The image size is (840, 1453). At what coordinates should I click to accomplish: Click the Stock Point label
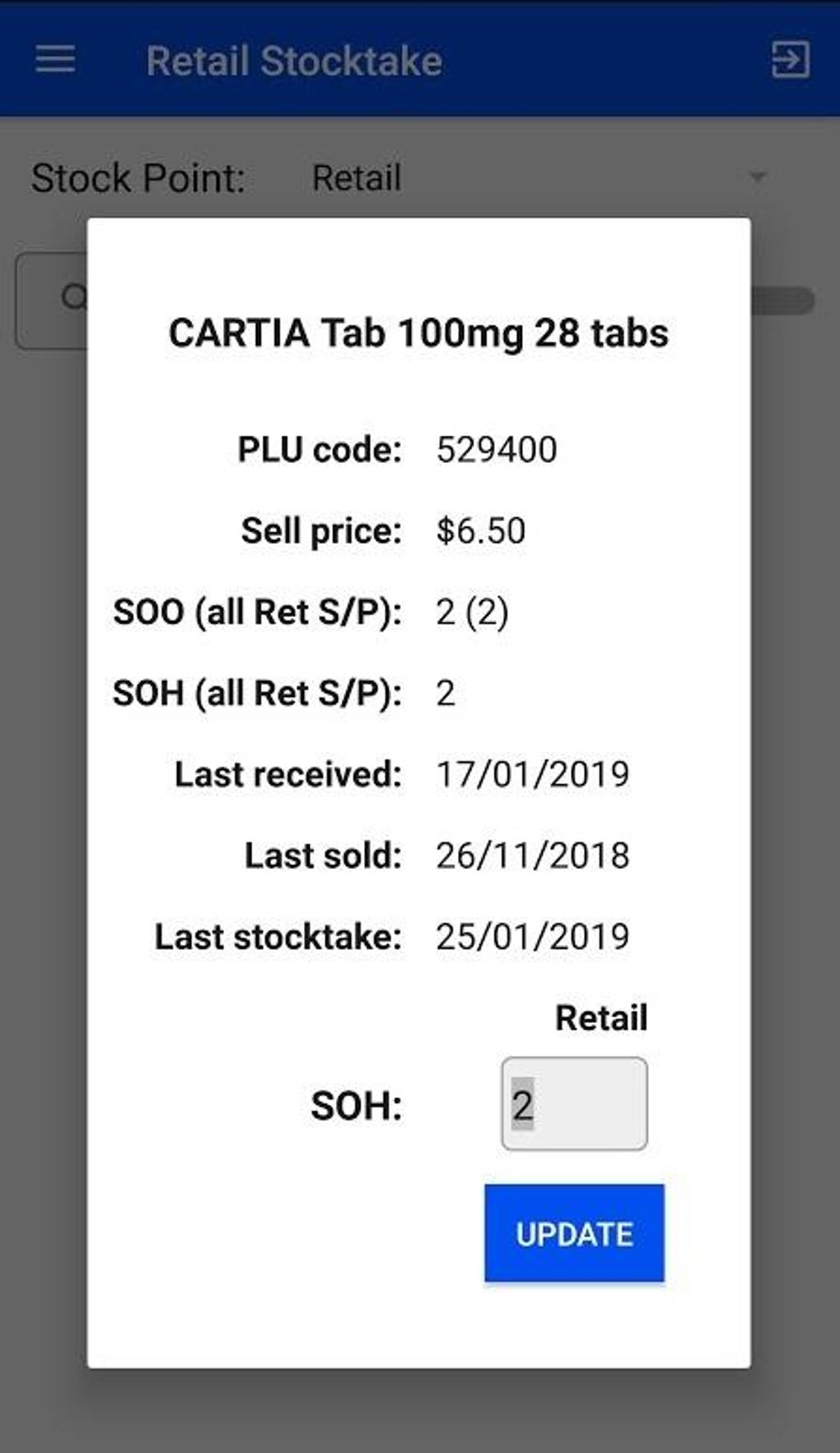(x=138, y=178)
